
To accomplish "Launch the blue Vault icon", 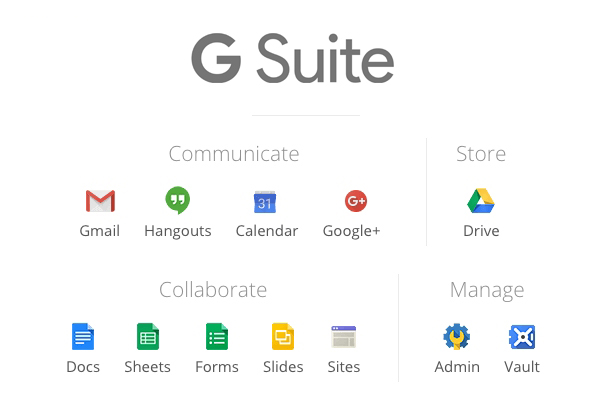I will pos(521,337).
